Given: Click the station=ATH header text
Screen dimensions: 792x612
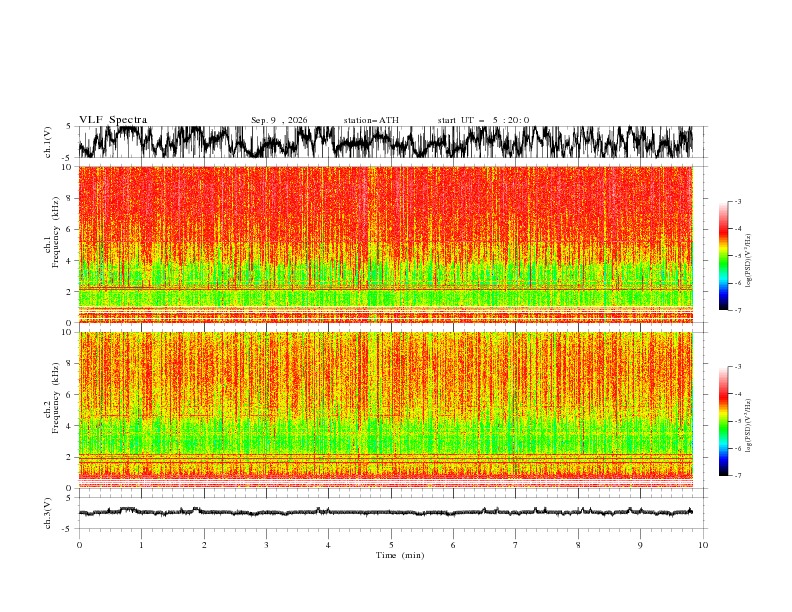Looking at the screenshot, I should [371, 120].
